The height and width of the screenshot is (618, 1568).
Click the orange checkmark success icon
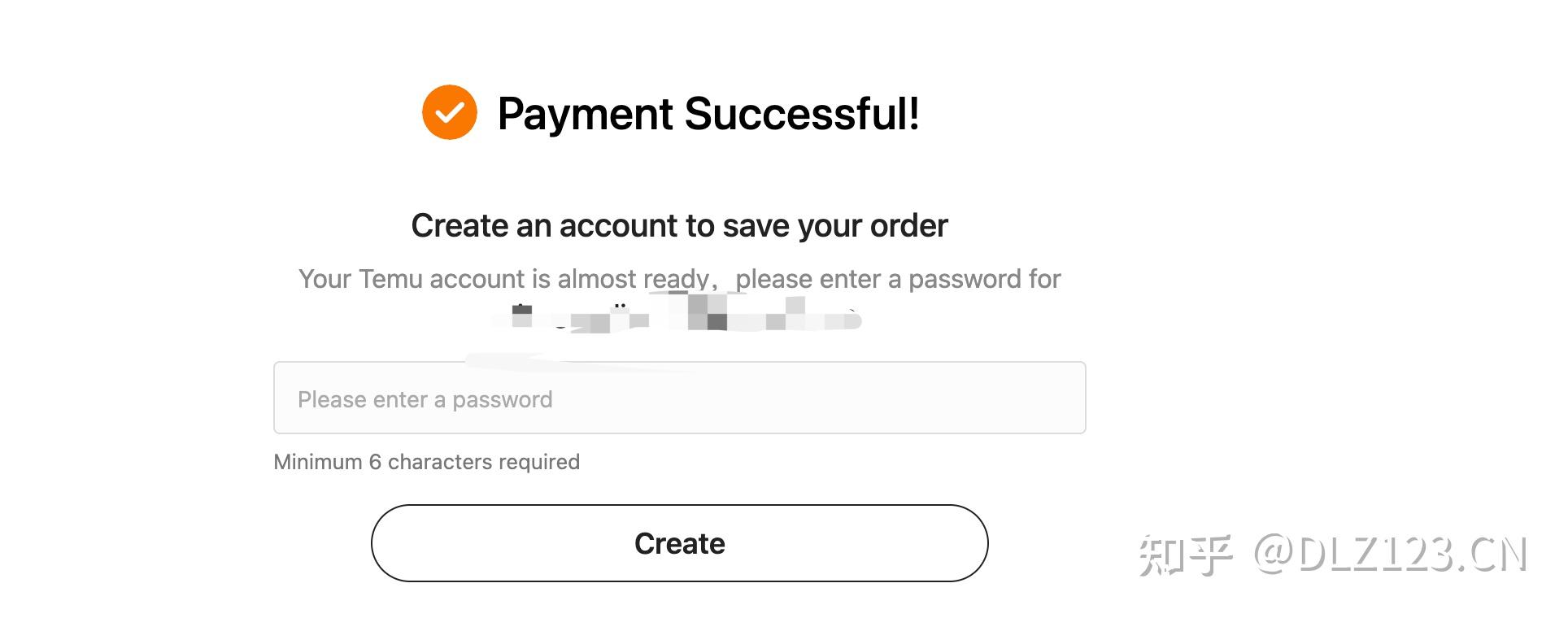click(x=450, y=112)
